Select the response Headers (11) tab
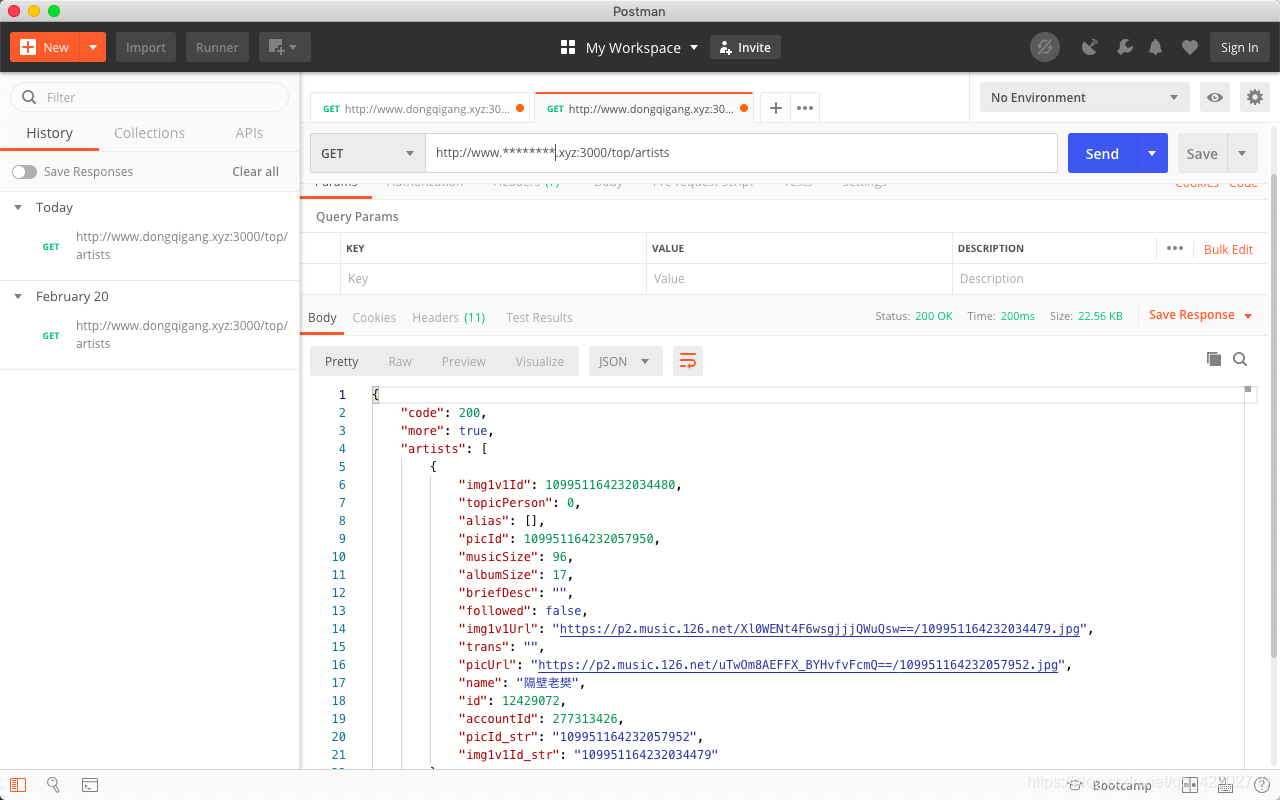Screen dimensions: 1280x800 click(x=448, y=317)
